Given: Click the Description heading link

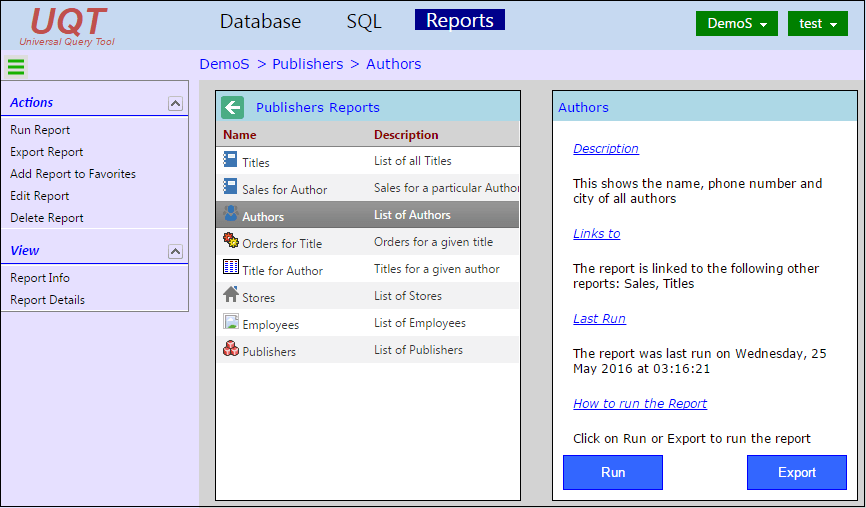Looking at the screenshot, I should (606, 149).
